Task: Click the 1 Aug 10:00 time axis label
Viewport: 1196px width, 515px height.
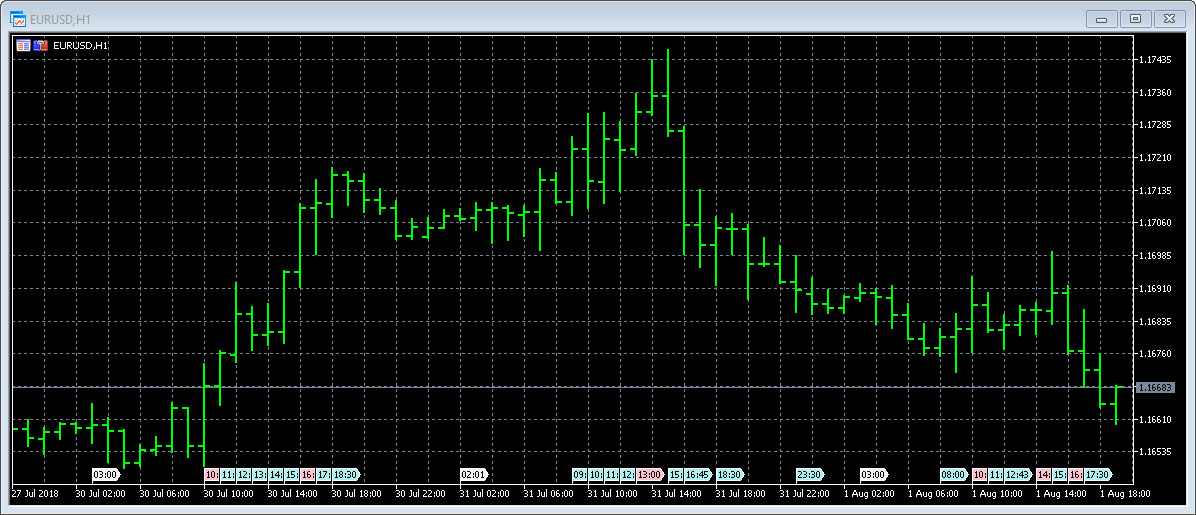Action: (x=997, y=494)
